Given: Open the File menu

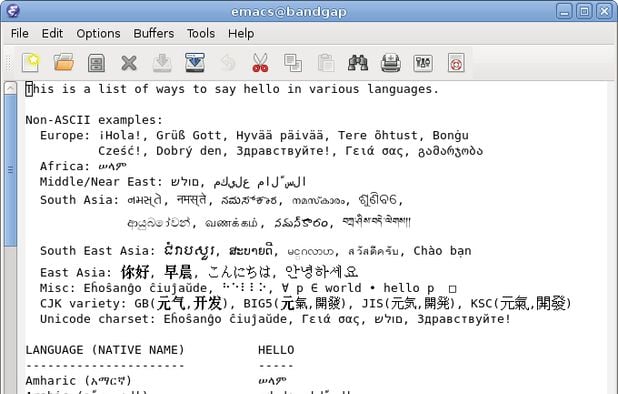Looking at the screenshot, I should tap(20, 33).
